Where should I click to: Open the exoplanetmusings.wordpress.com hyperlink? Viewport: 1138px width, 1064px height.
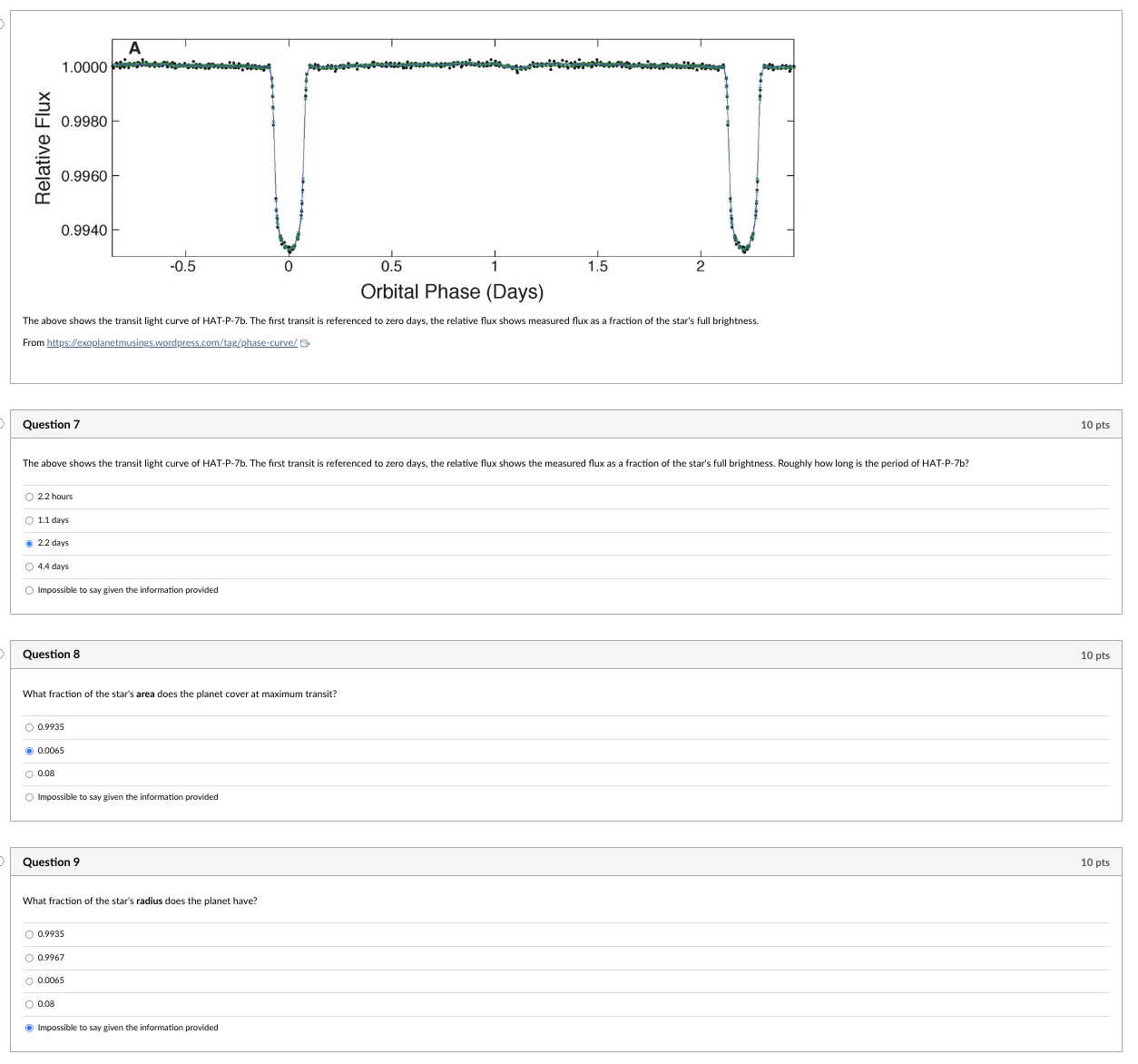coord(171,342)
